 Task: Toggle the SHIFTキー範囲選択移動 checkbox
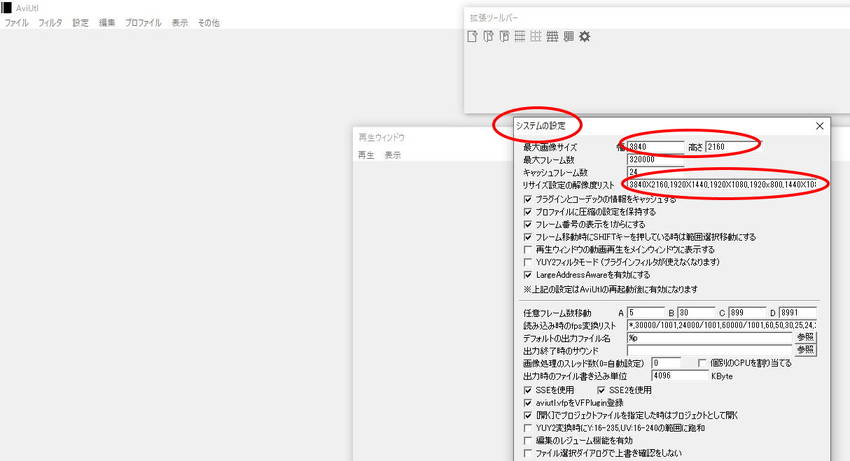point(527,237)
